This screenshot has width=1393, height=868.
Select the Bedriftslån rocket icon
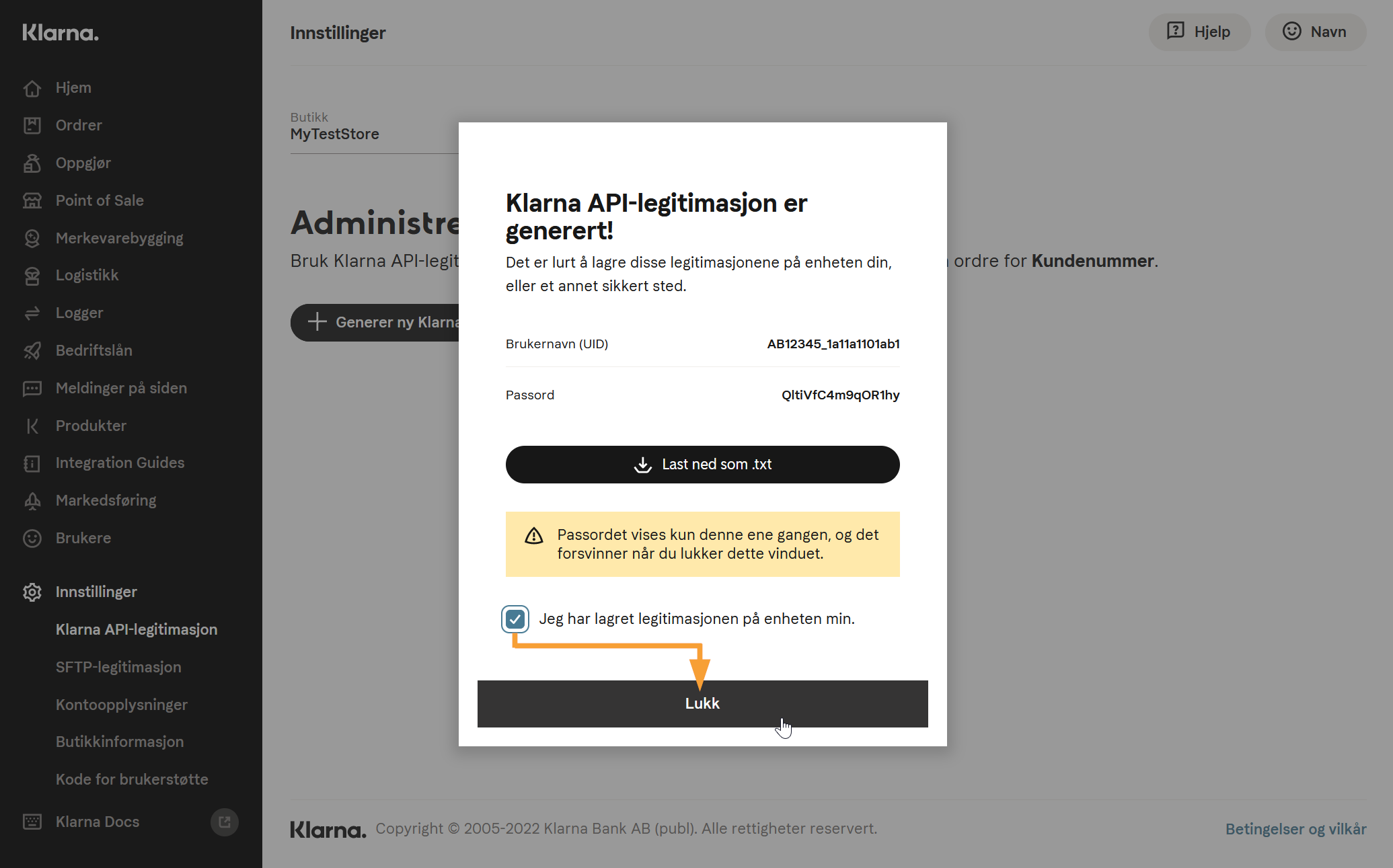(x=32, y=350)
